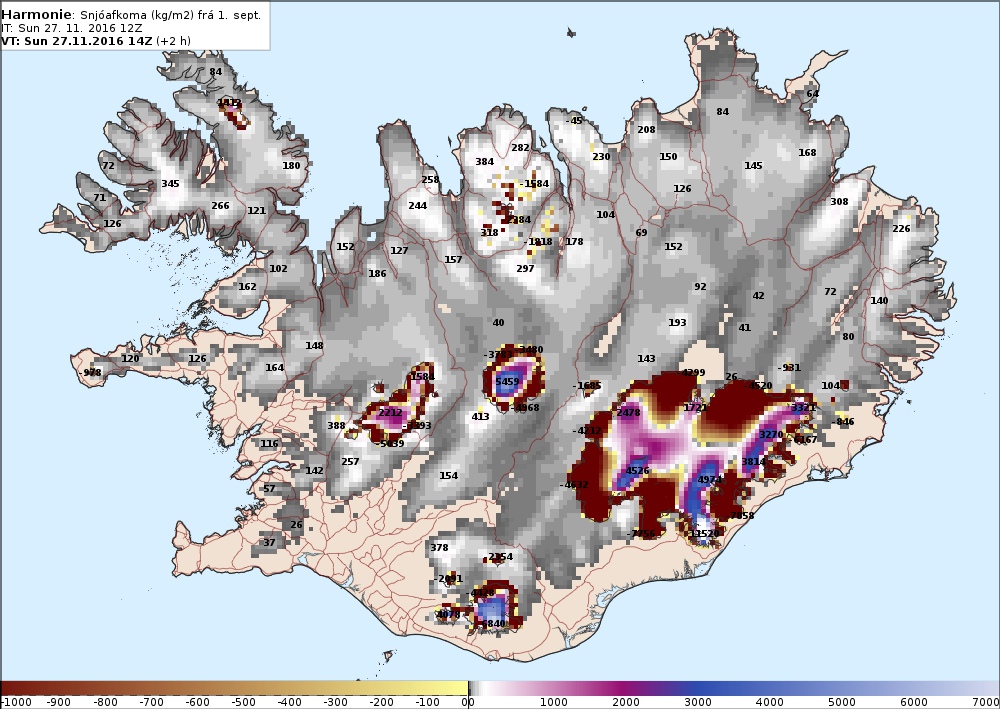Click the map value label 154
The height and width of the screenshot is (709, 1000).
pos(448,476)
